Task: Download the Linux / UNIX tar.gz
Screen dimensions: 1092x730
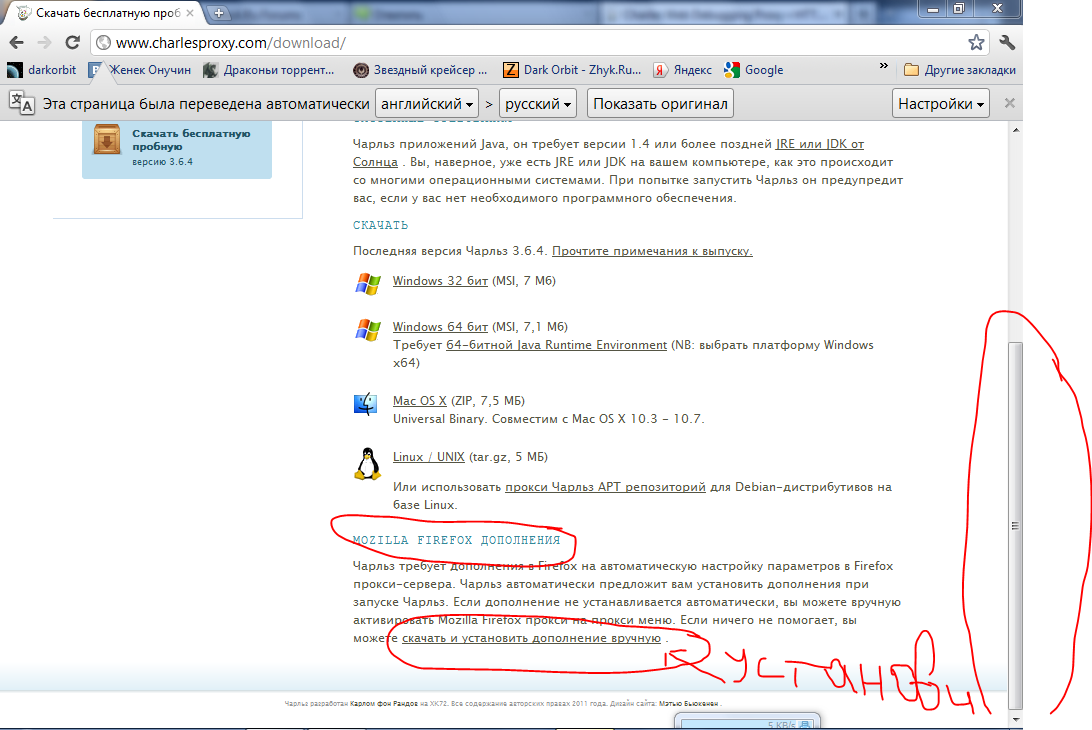Action: point(428,457)
